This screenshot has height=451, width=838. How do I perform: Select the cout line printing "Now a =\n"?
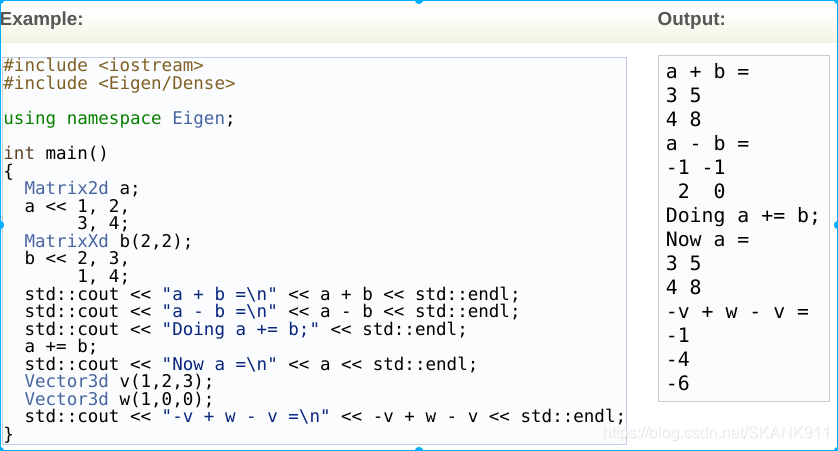coord(251,364)
